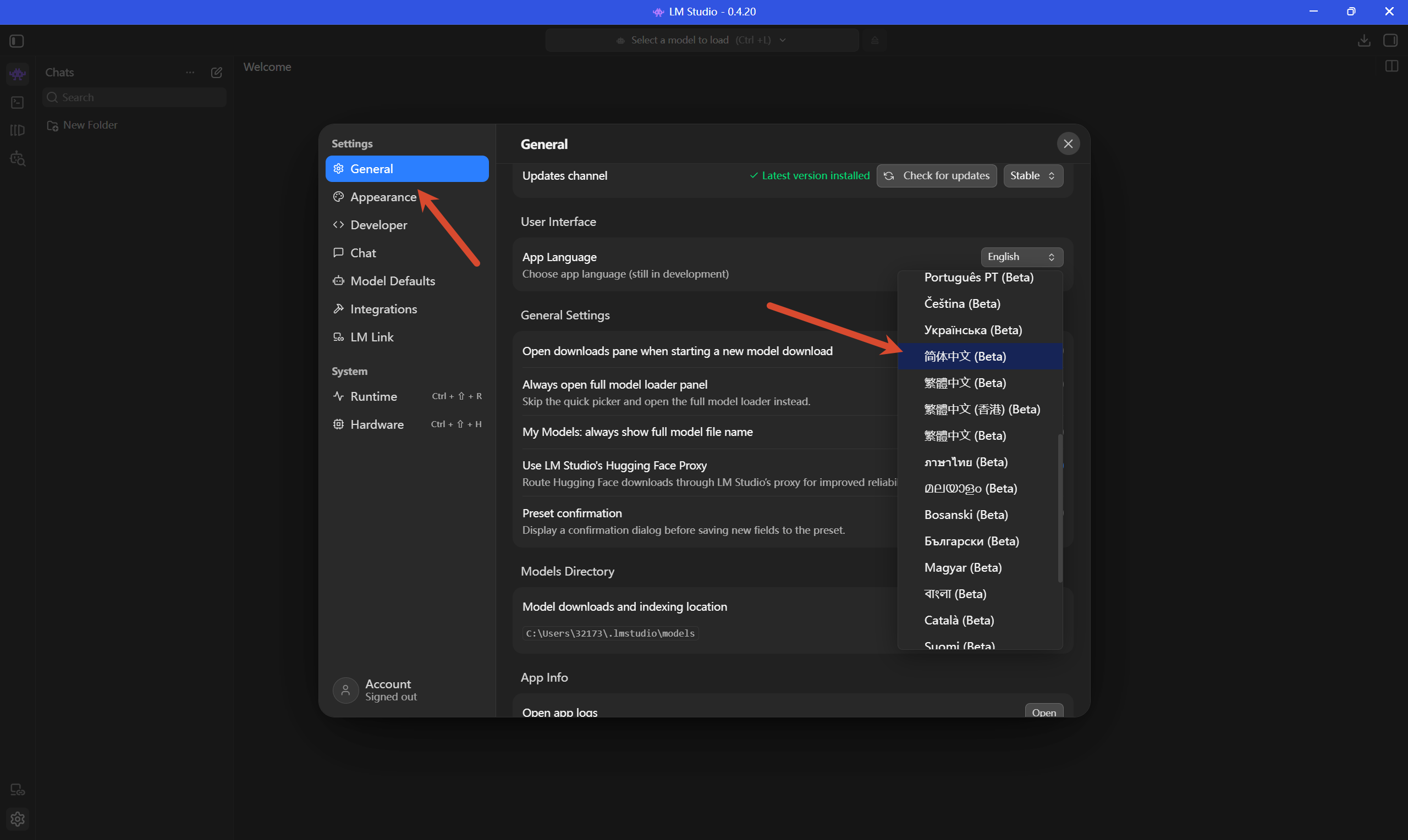Open the Developer terminal icon in left rail
Viewport: 1408px width, 840px height.
point(18,102)
